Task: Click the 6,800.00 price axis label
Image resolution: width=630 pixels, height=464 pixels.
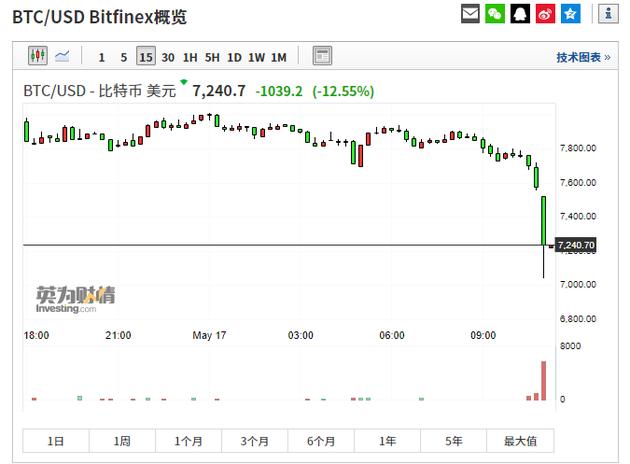Action: coord(578,319)
